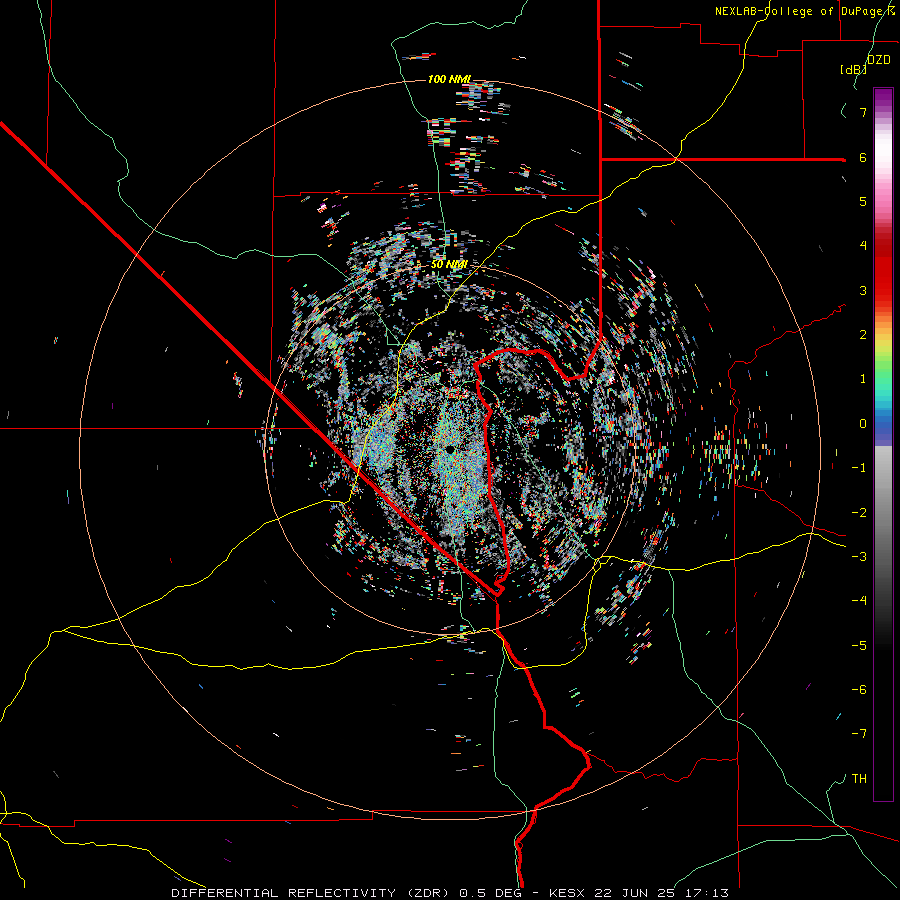The image size is (900, 900).
Task: Click the 0 value on the scale
Action: click(863, 424)
